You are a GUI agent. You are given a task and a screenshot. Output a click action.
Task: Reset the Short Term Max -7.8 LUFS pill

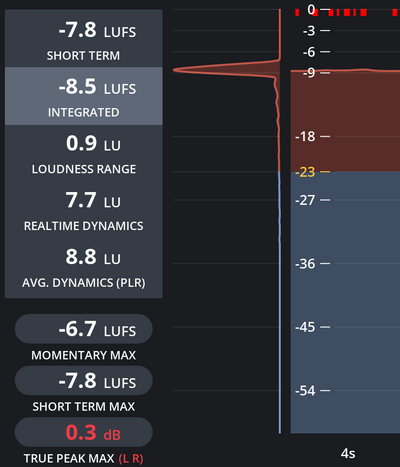click(84, 381)
